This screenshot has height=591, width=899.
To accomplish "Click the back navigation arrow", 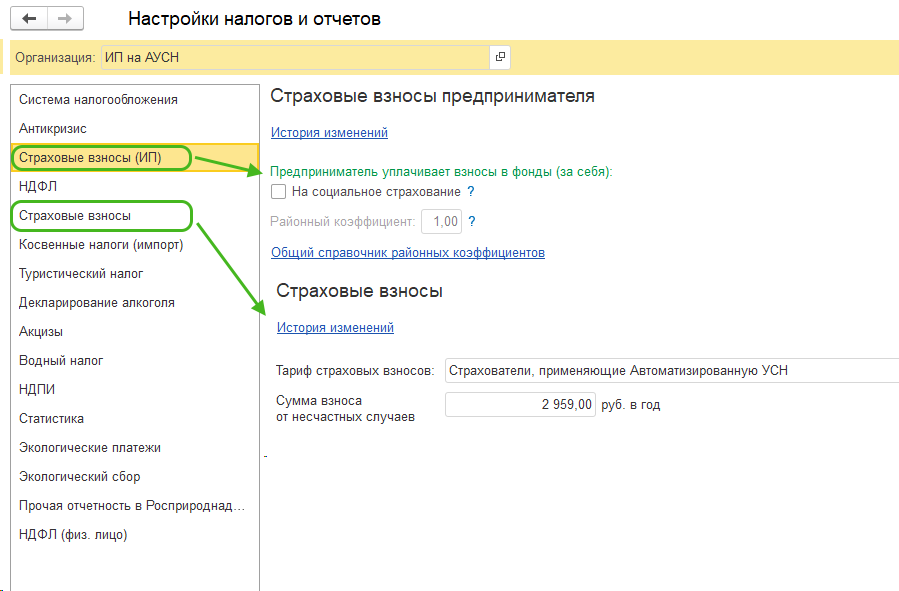I will pos(29,19).
